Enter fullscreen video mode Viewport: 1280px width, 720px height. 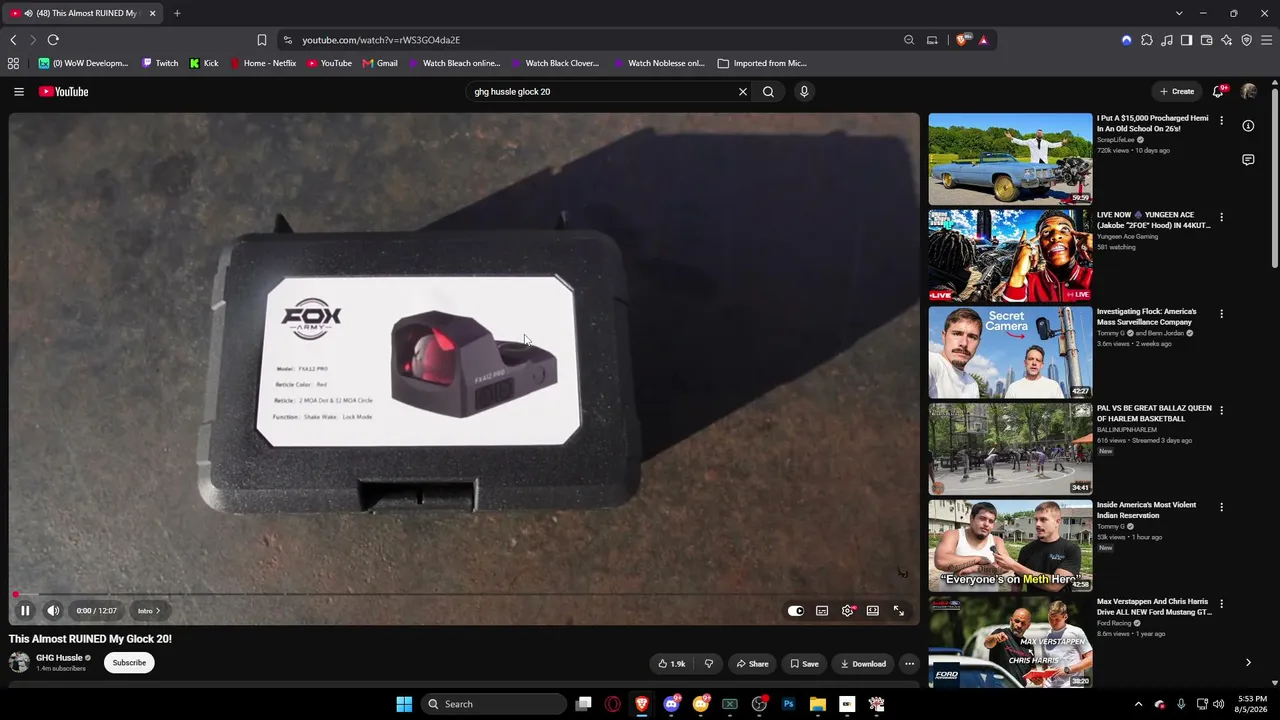tap(899, 611)
